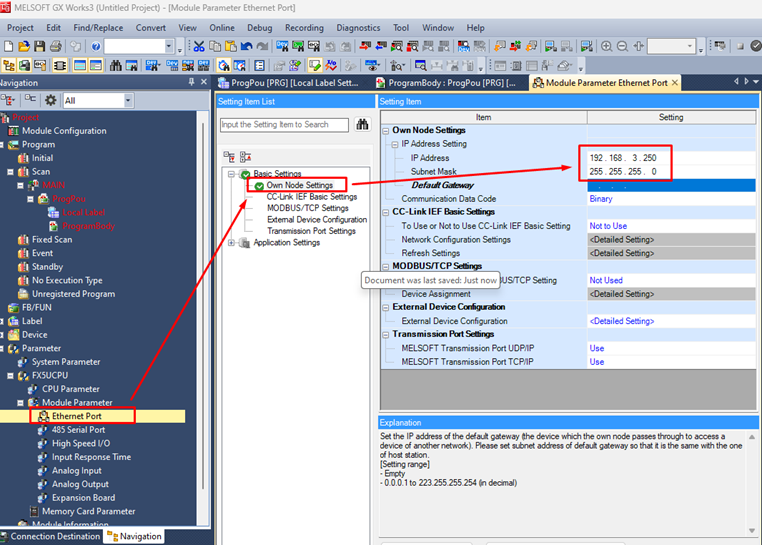Open the Online menu
This screenshot has width=762, height=545.
coord(222,28)
